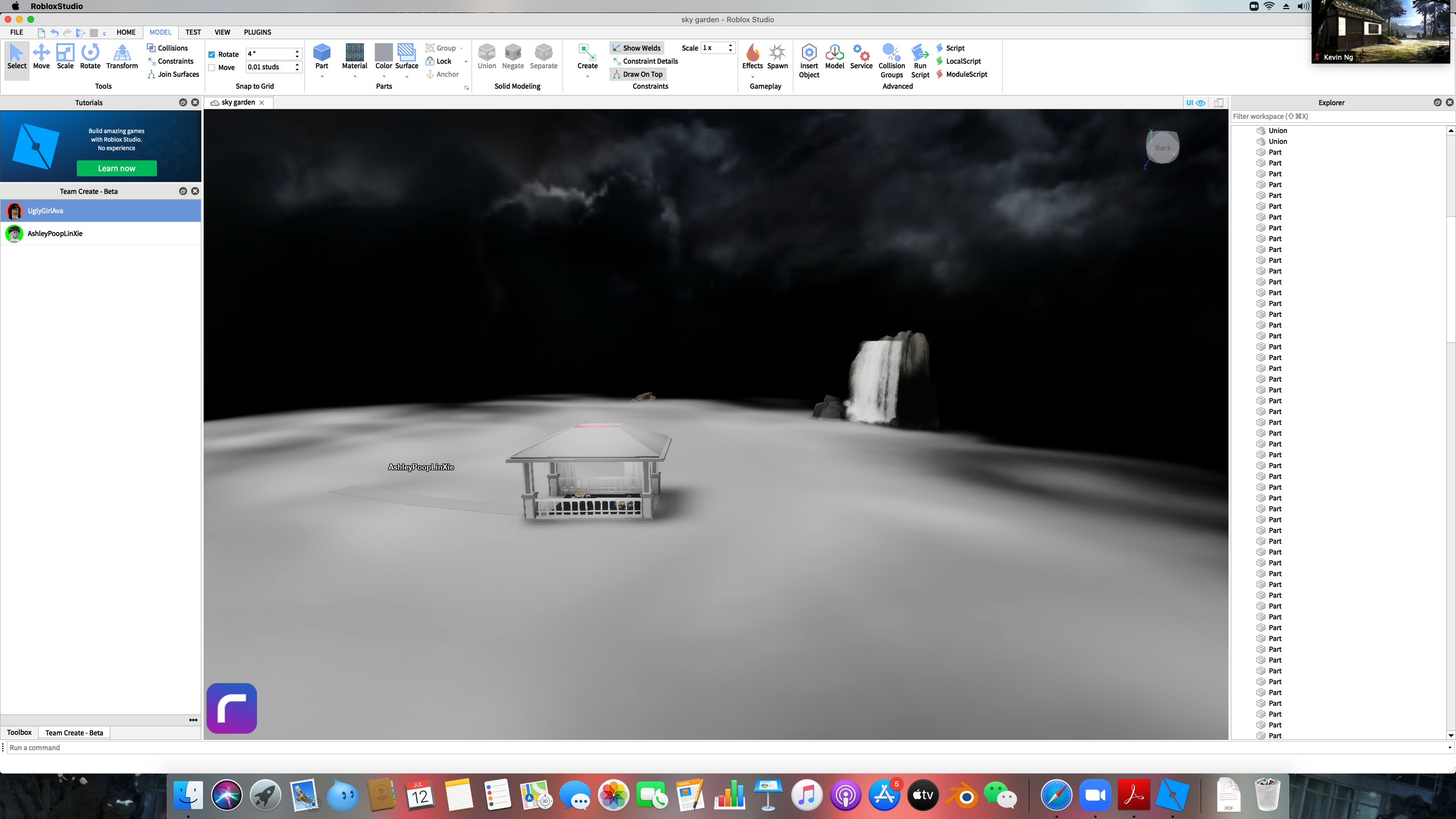Open the Zoom app in the Dock
This screenshot has width=1456, height=819.
(x=1095, y=795)
